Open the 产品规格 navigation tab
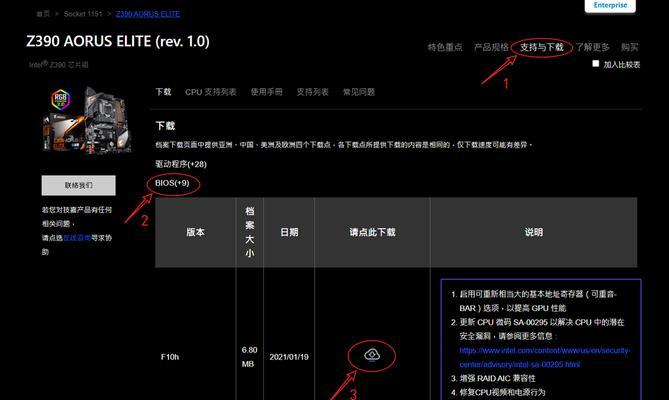Image resolution: width=669 pixels, height=400 pixels. (491, 47)
